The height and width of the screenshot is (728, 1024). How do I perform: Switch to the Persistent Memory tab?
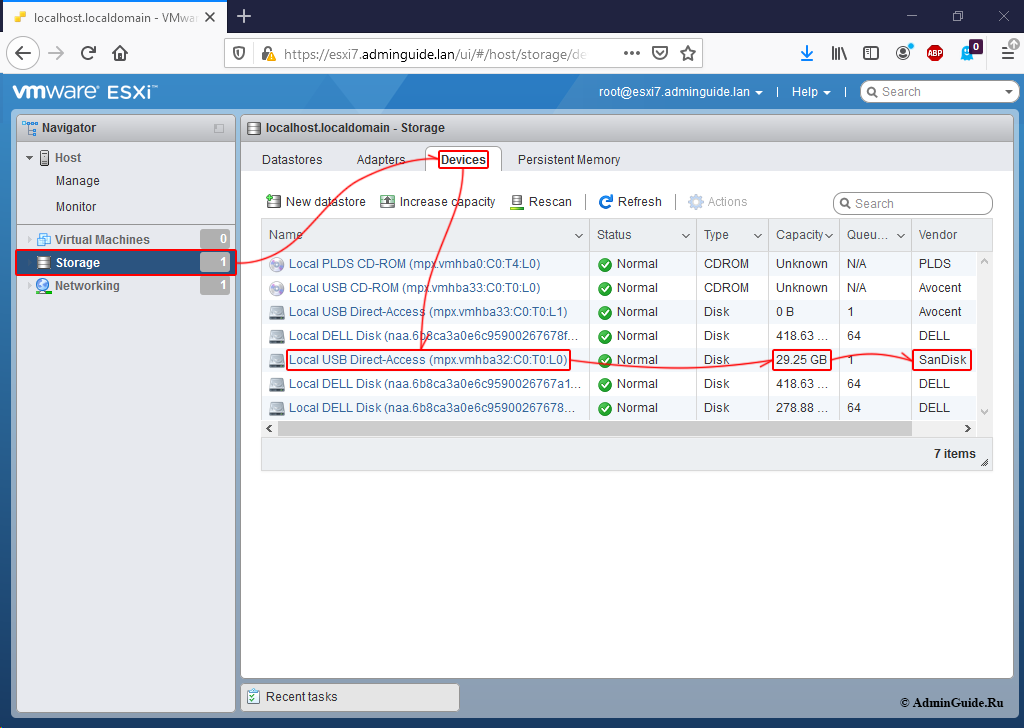point(568,159)
